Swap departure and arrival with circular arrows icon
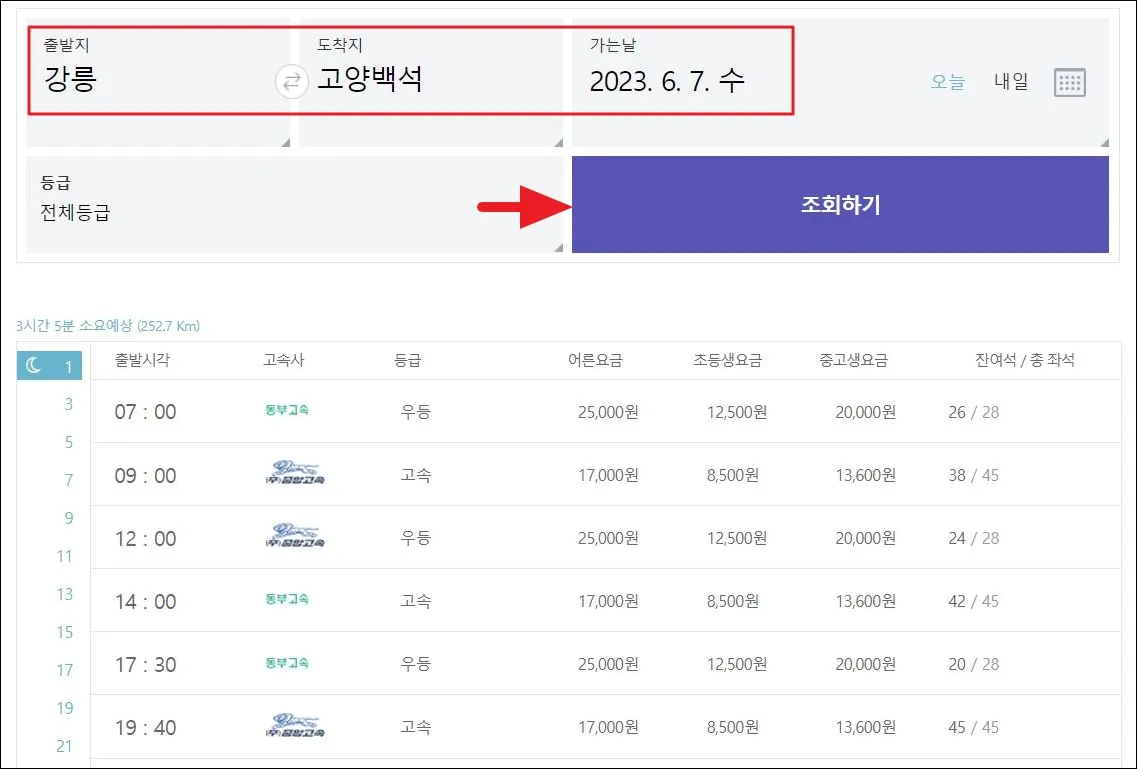1137x769 pixels. click(x=290, y=83)
